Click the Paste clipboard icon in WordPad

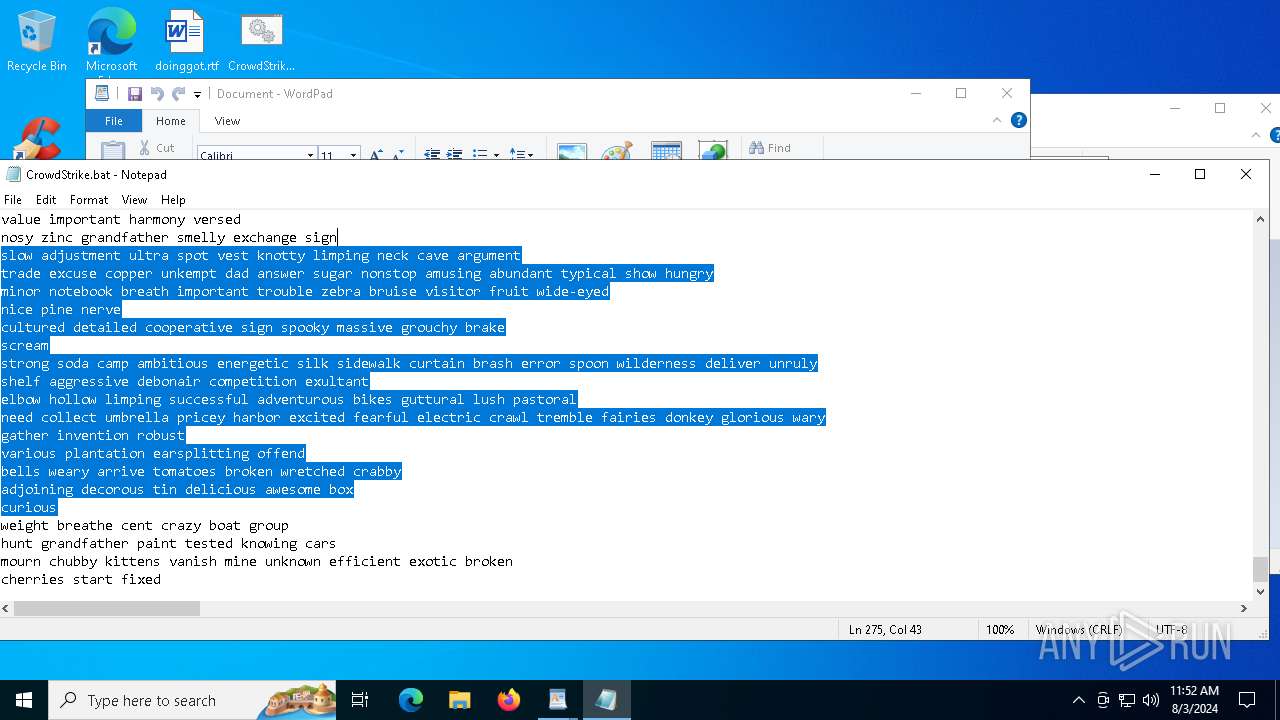tap(113, 150)
